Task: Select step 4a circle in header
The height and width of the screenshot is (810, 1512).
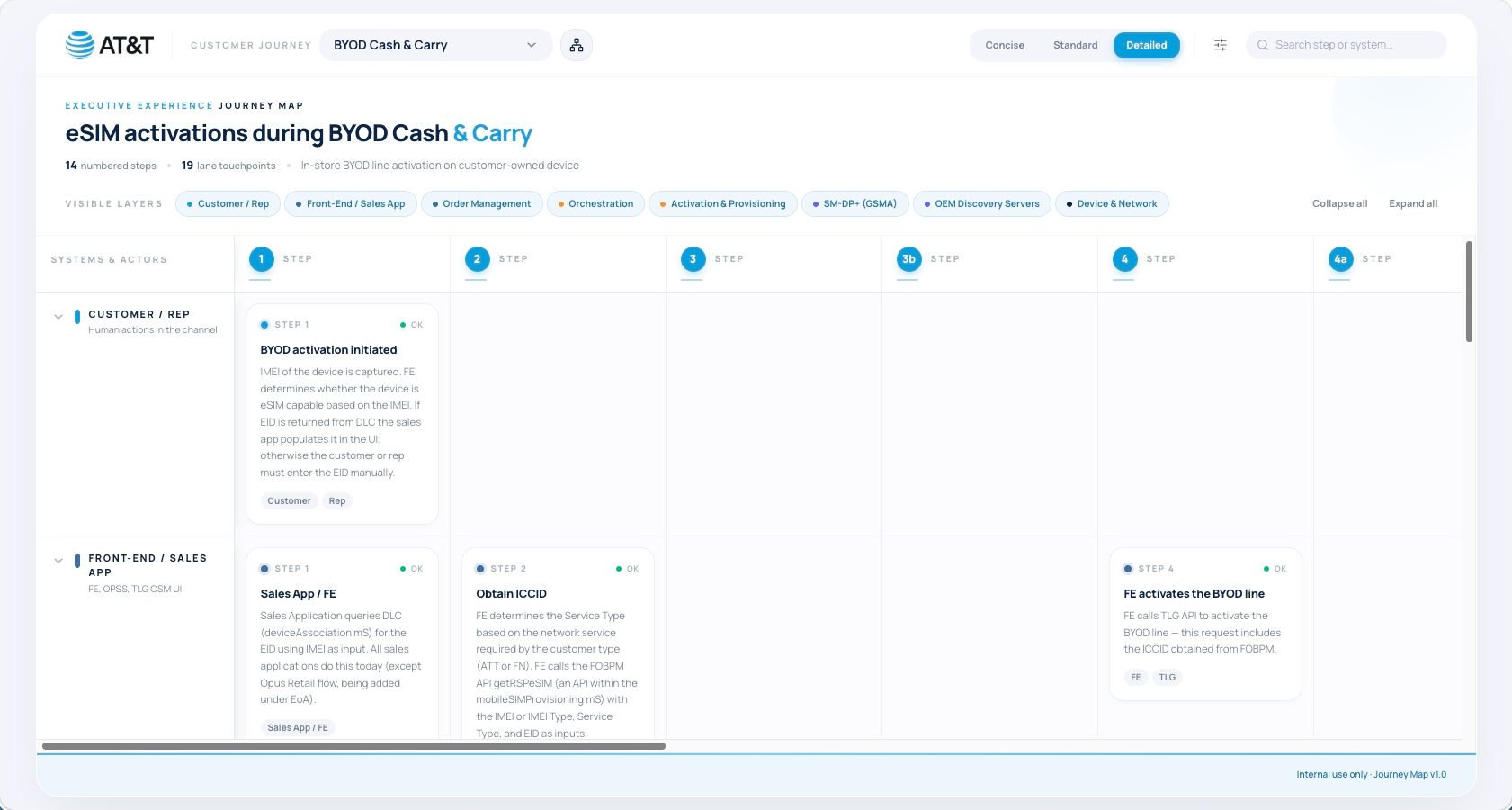Action: pos(1340,259)
